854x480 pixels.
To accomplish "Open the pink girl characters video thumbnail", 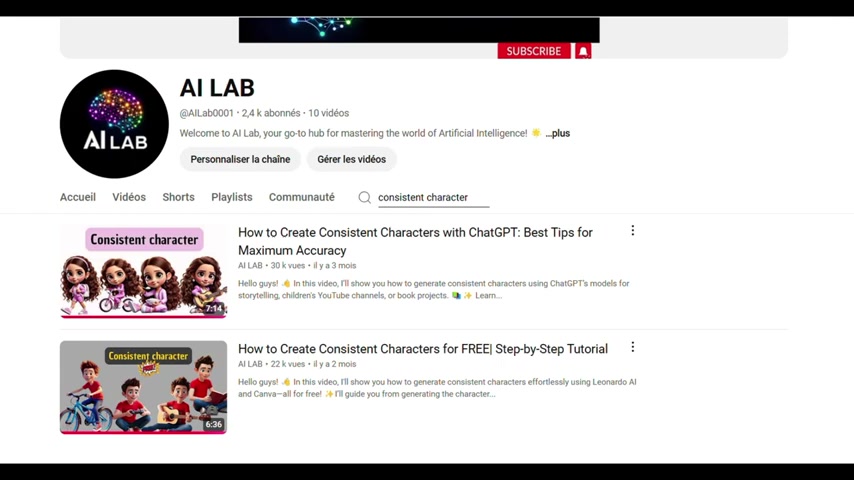I will point(143,271).
